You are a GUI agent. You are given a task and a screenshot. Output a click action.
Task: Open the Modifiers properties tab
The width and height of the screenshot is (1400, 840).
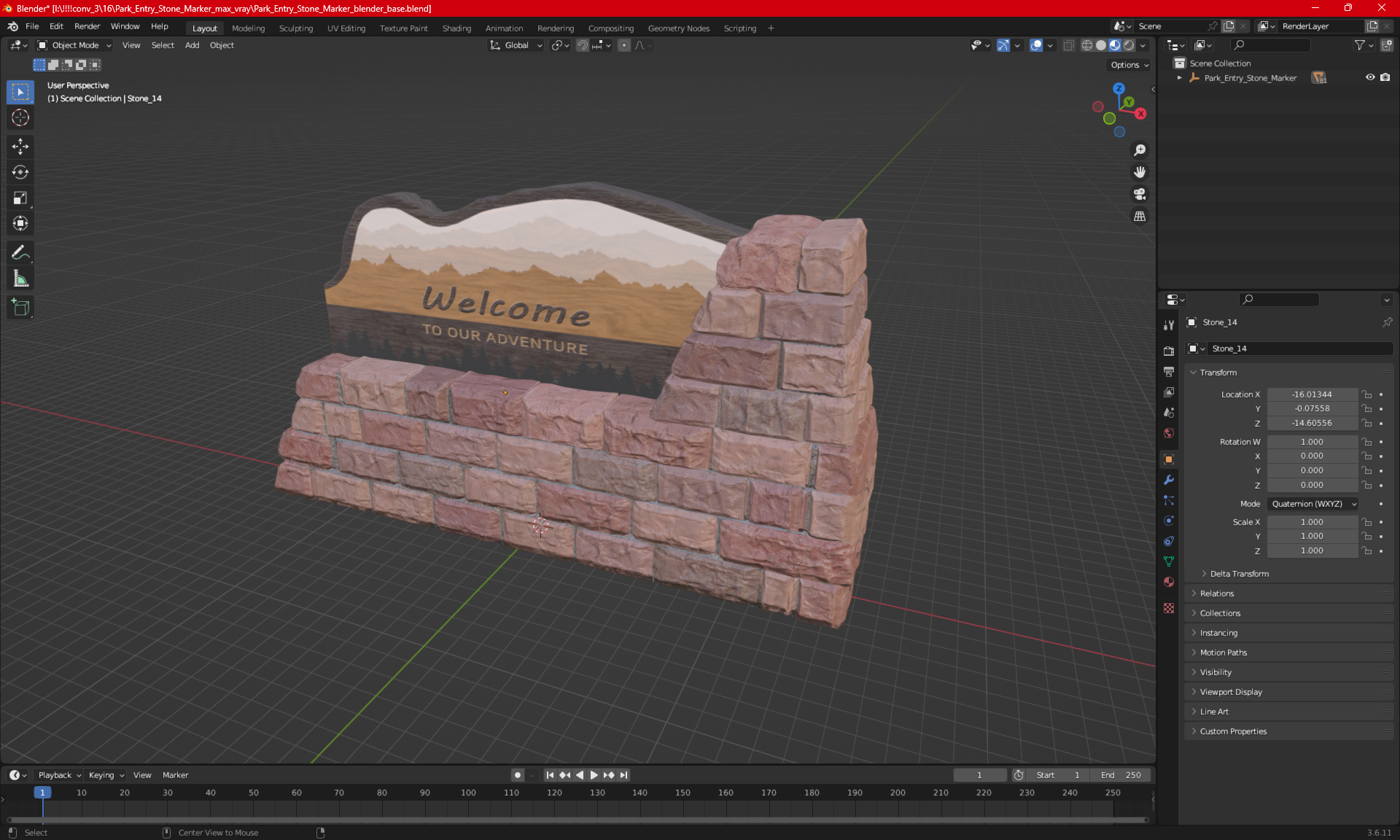pos(1169,480)
